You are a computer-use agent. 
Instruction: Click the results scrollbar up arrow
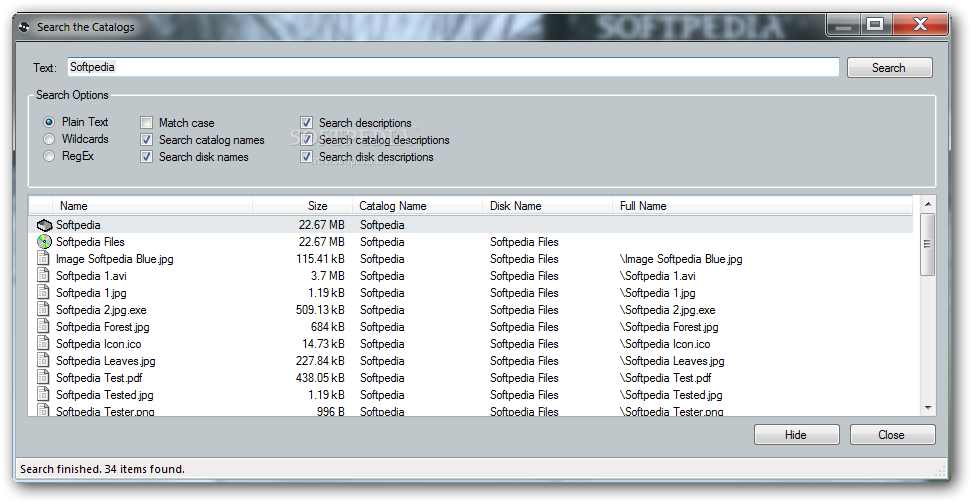click(x=928, y=204)
